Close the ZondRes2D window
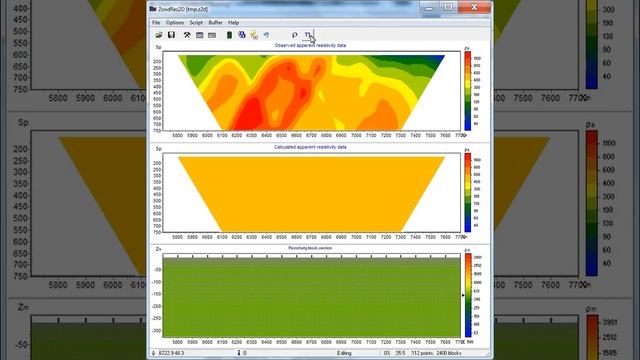The image size is (640, 360). click(474, 7)
